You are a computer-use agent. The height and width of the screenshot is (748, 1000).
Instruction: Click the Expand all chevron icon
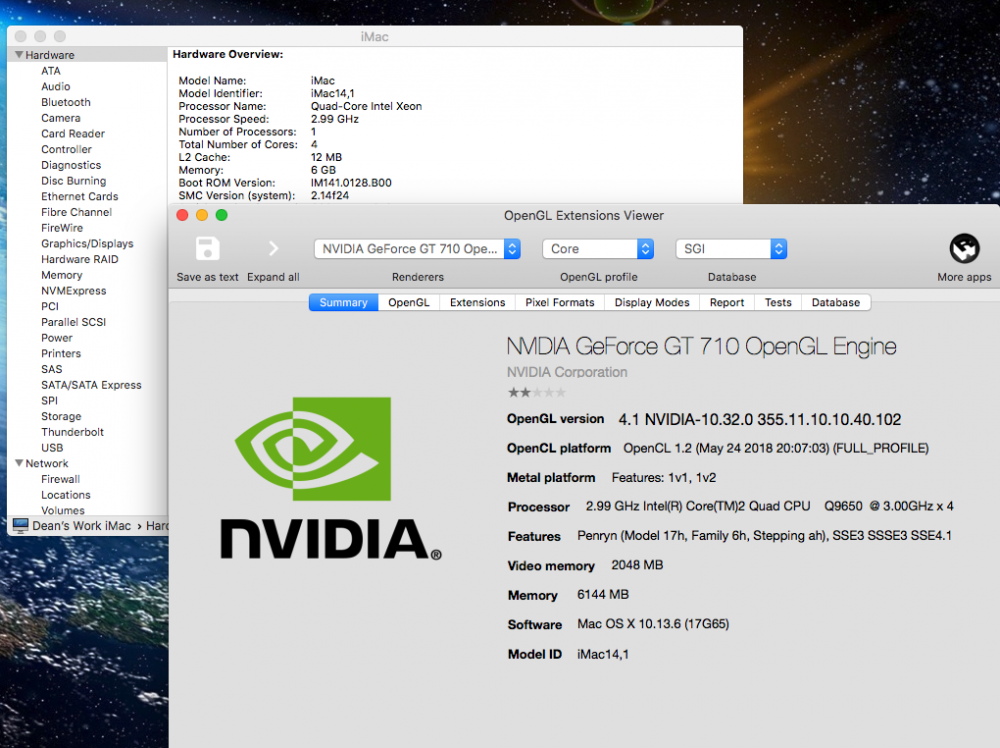coord(273,249)
